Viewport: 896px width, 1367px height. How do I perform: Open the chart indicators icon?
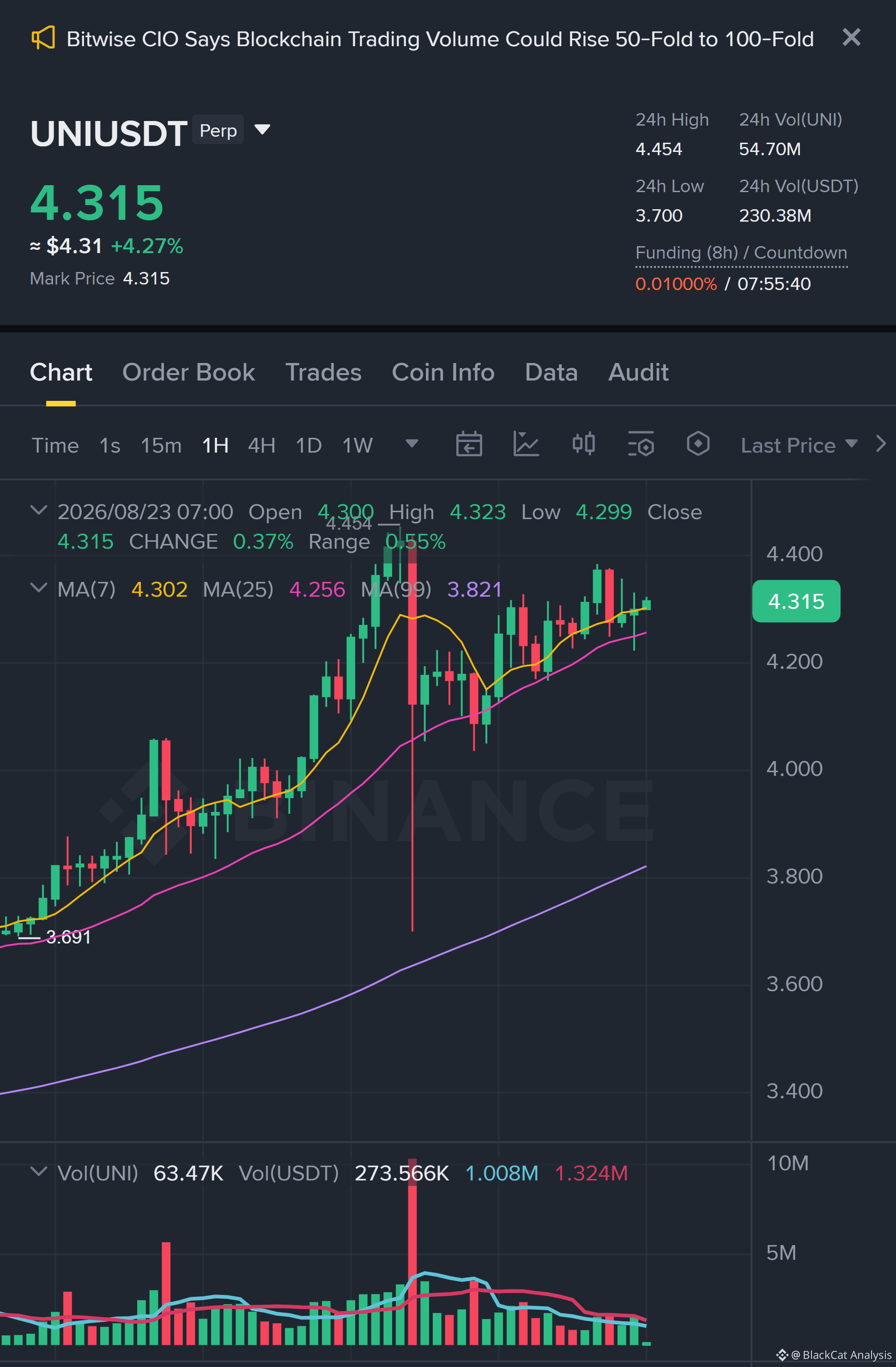pyautogui.click(x=526, y=444)
